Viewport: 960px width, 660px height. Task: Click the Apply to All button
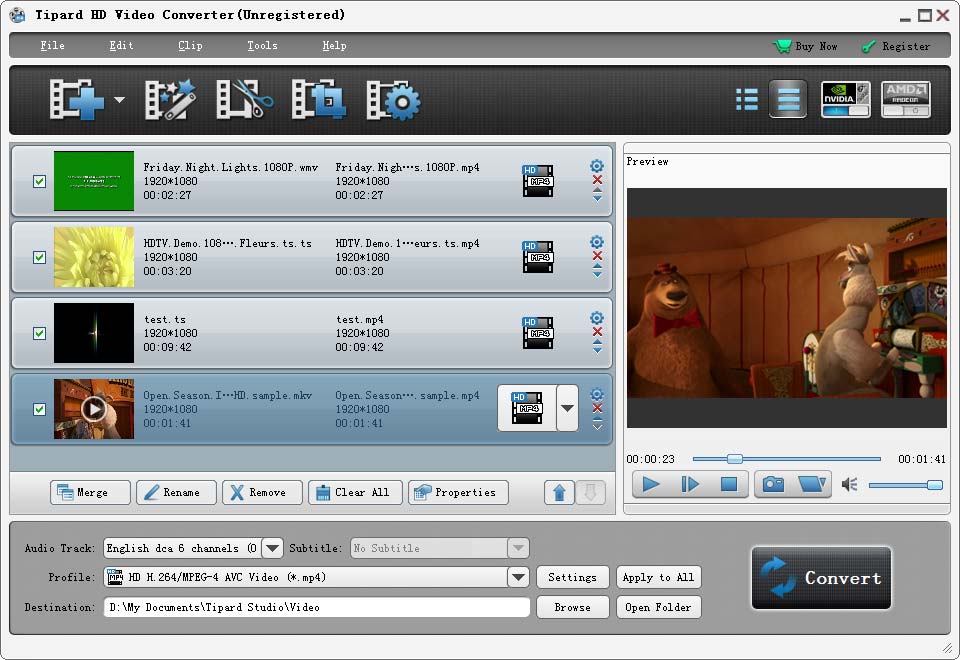point(658,577)
